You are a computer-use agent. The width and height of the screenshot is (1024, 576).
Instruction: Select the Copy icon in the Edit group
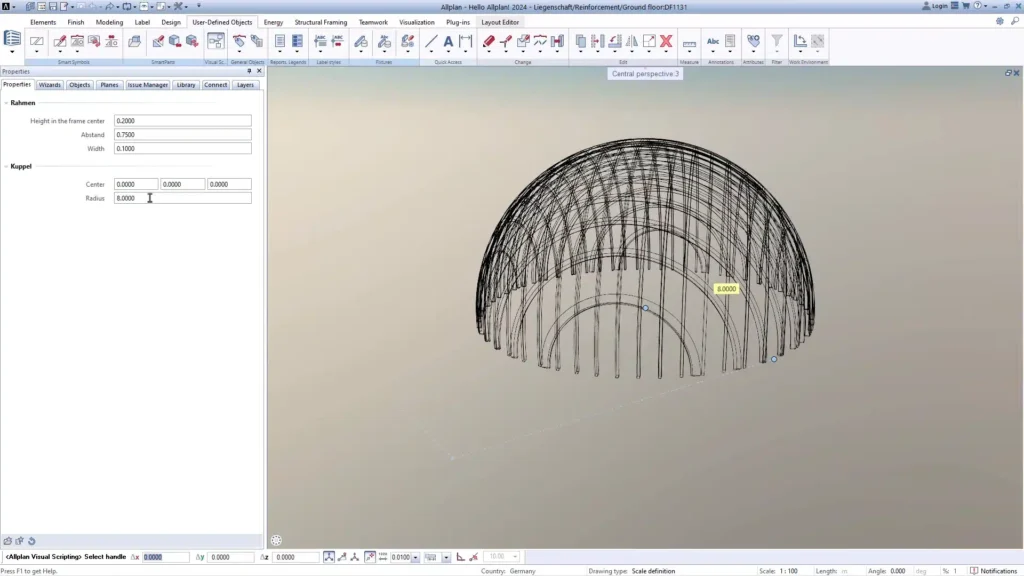[x=580, y=40]
